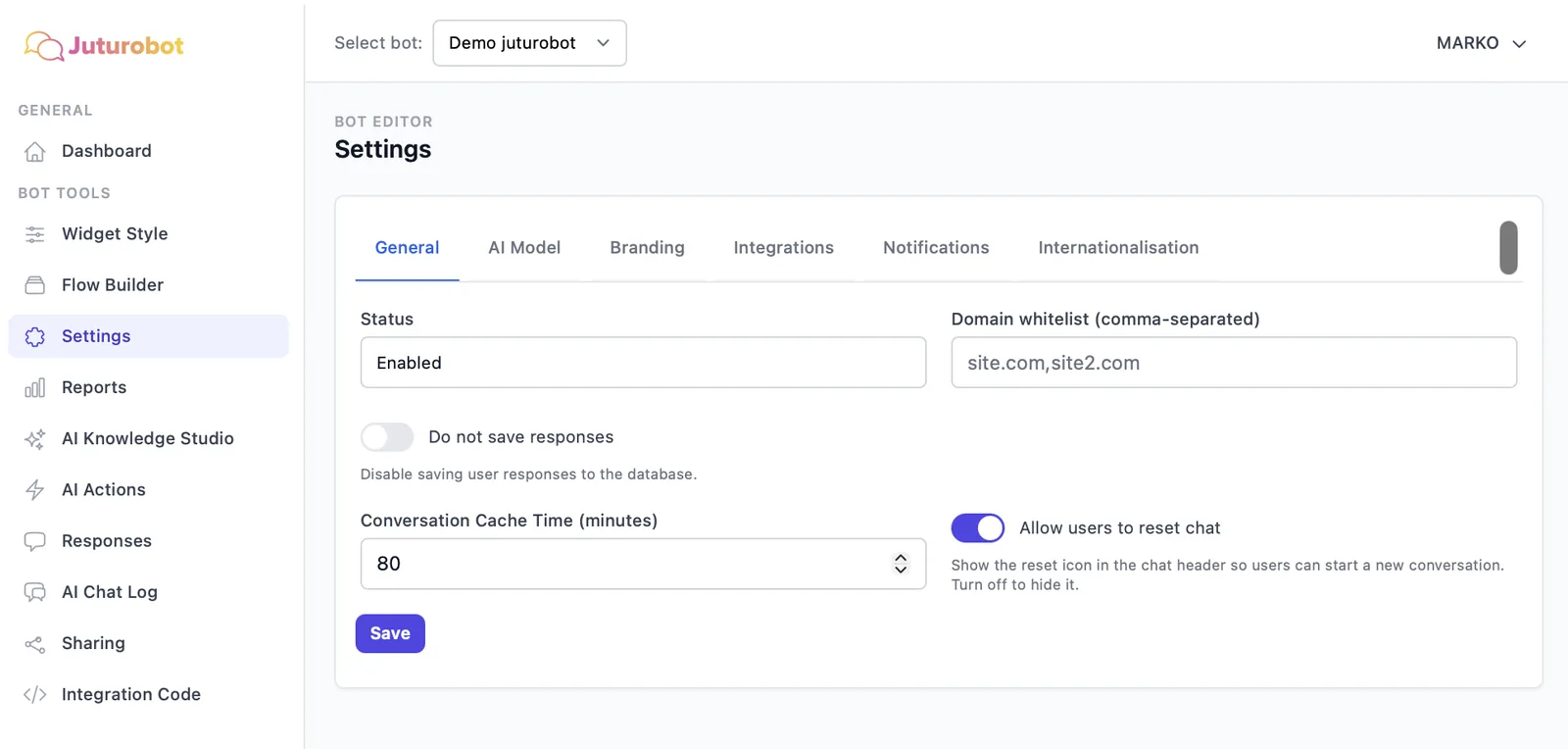Click the Responses speech bubble icon
The height and width of the screenshot is (749, 1568).
coord(35,541)
